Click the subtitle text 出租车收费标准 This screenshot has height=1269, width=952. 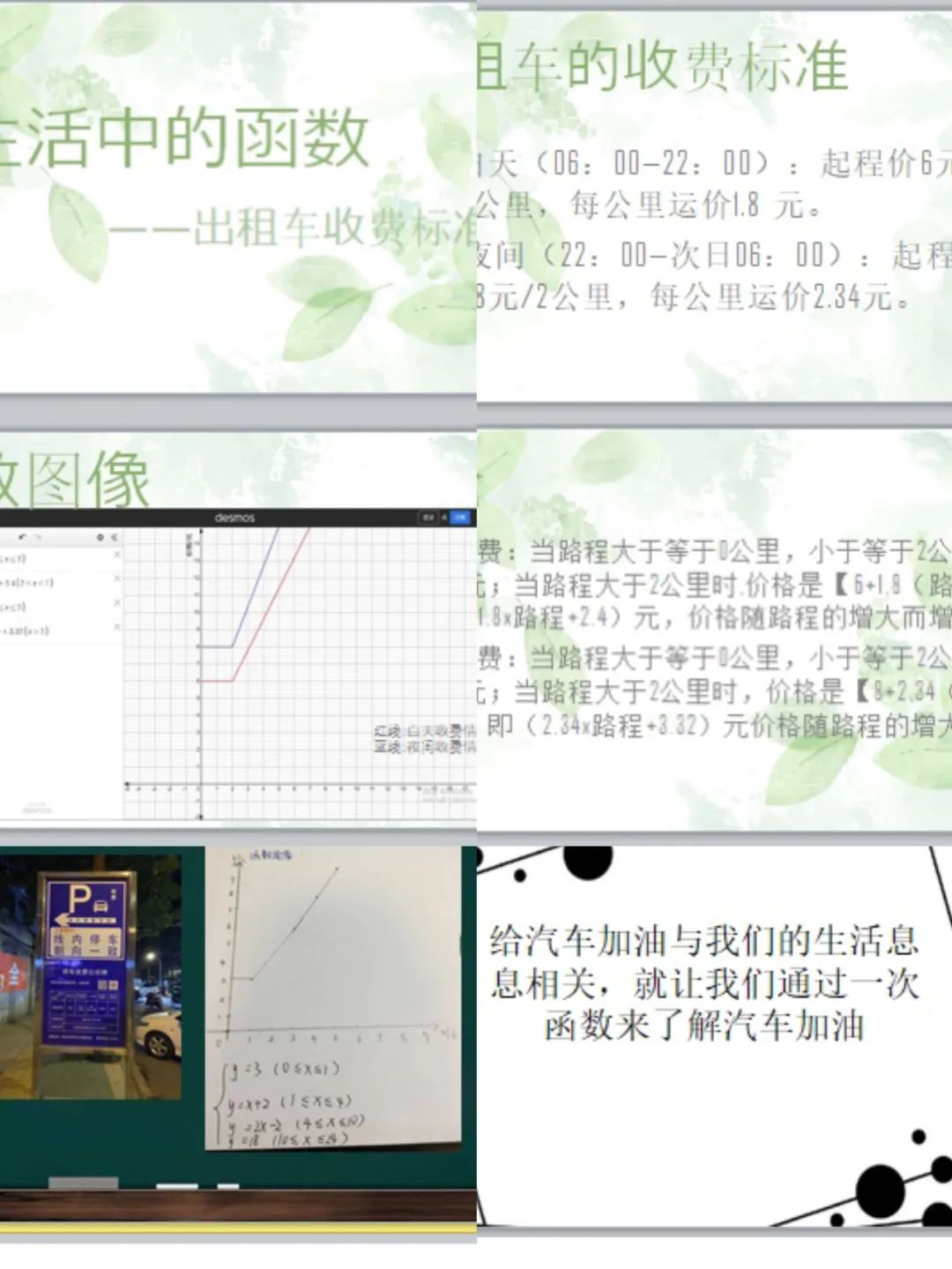[x=335, y=228]
